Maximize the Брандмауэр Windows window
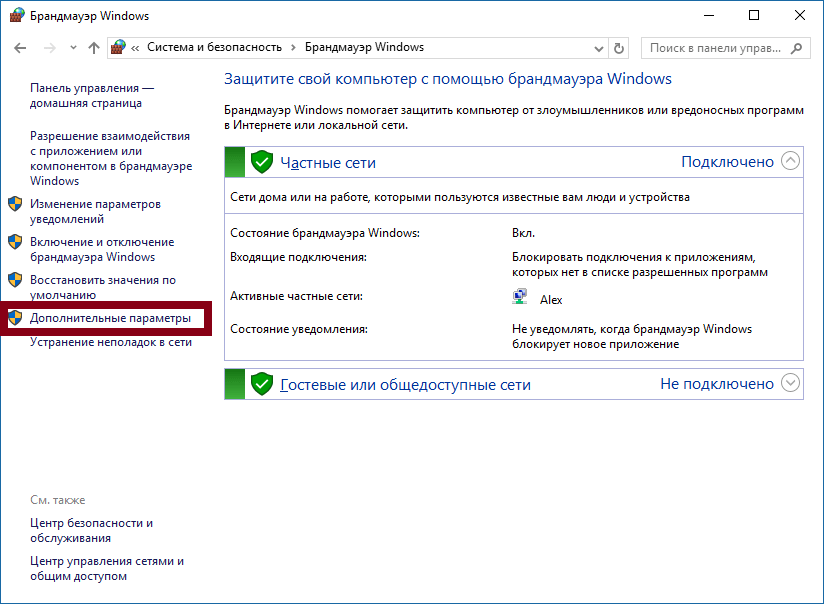Viewport: 824px width, 604px height. coord(754,15)
